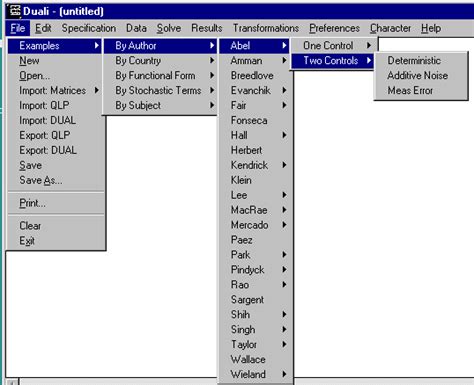Expand the MacRae author submenu
The height and width of the screenshot is (385, 474).
256,210
